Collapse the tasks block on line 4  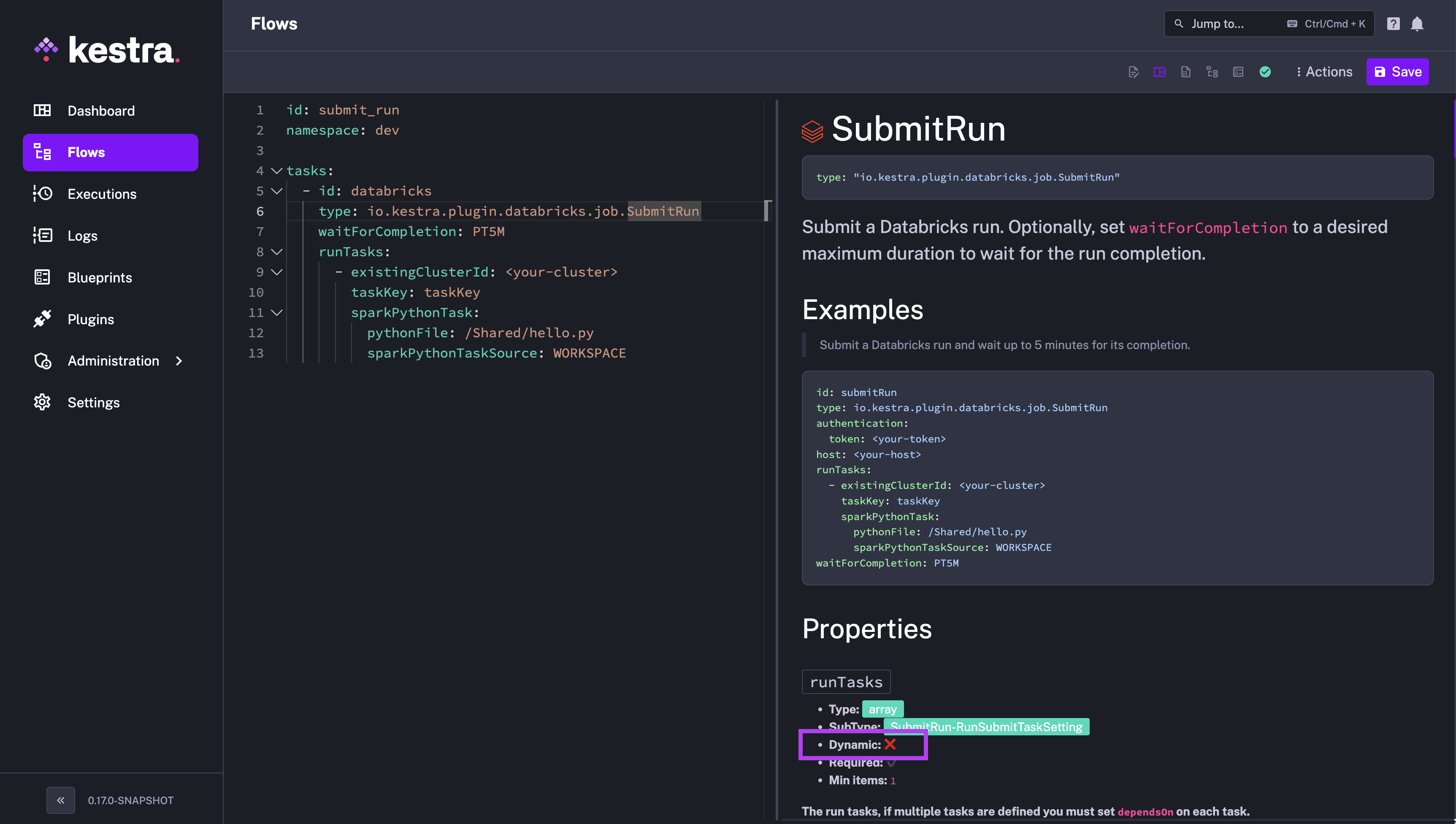[x=276, y=171]
